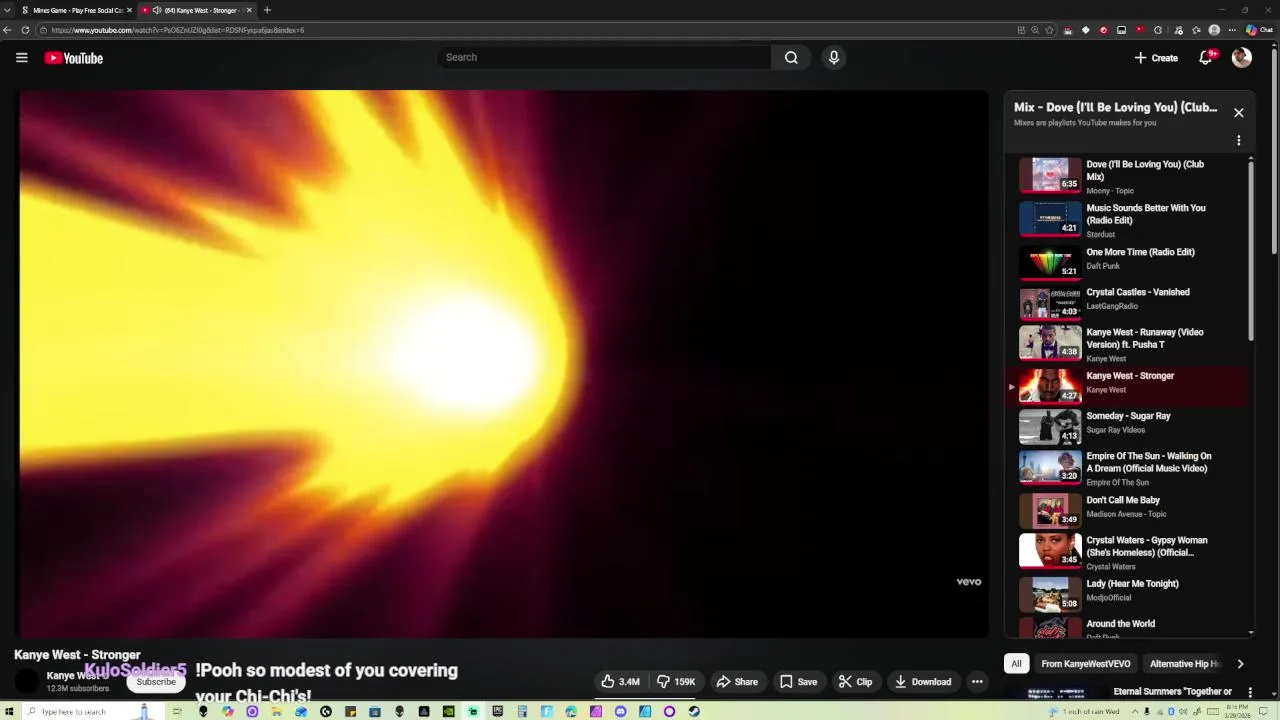This screenshot has width=1280, height=720.
Task: Toggle Subscribe to Kanye West channel
Action: [x=156, y=682]
